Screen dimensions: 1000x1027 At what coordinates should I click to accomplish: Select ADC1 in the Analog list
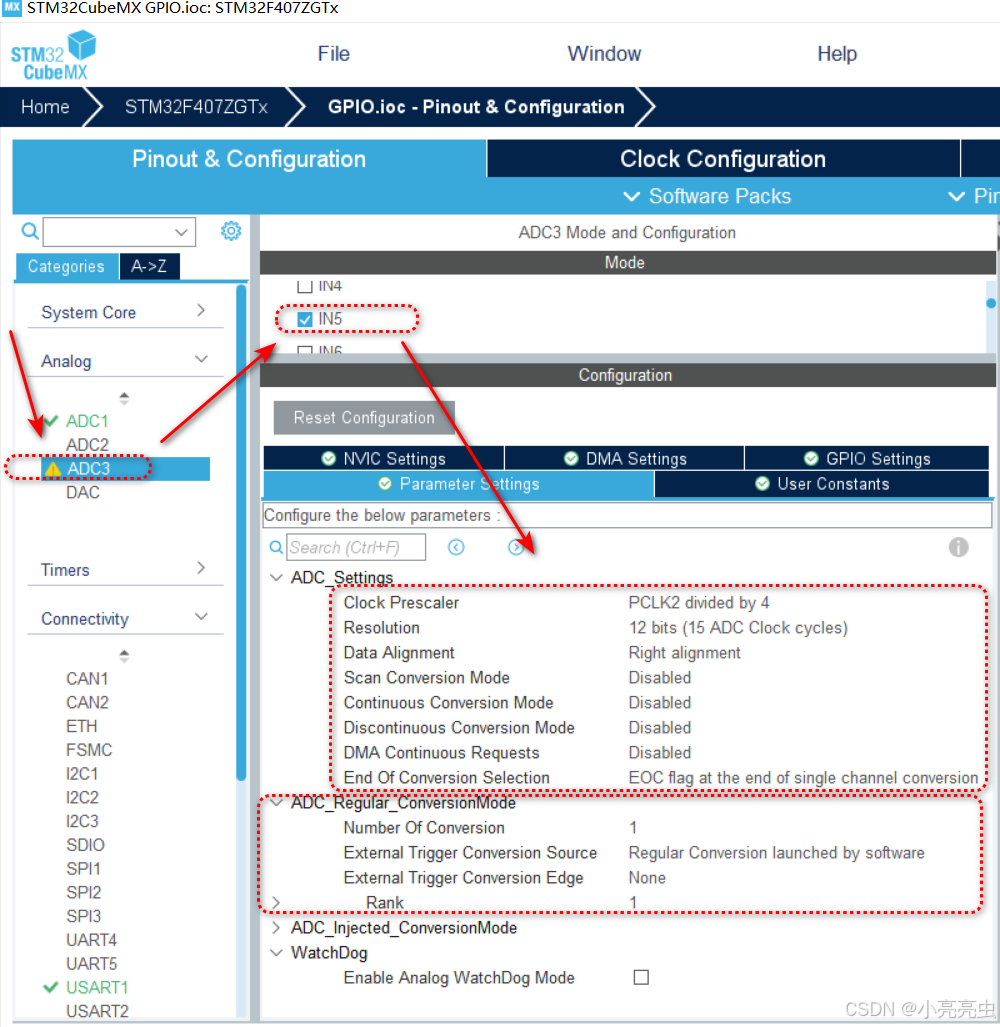coord(86,420)
